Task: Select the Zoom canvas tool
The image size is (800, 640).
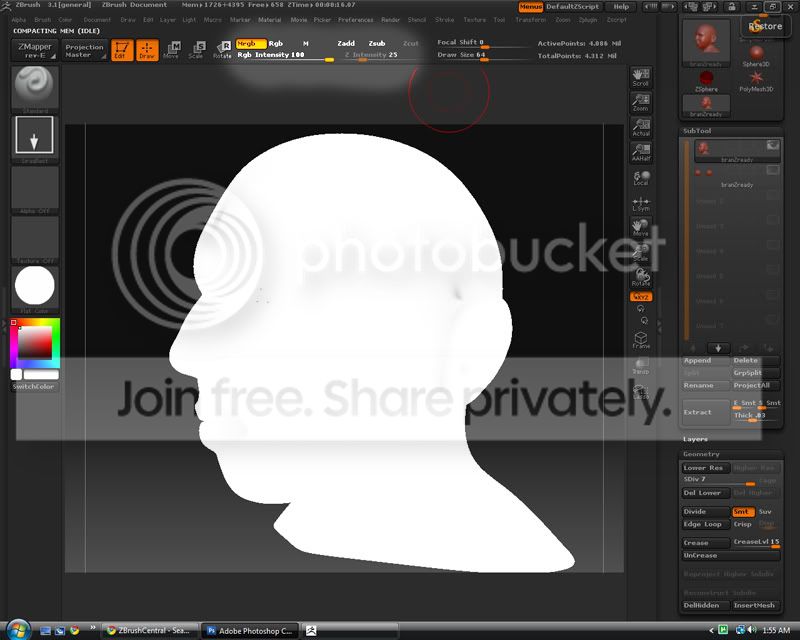Action: (641, 101)
